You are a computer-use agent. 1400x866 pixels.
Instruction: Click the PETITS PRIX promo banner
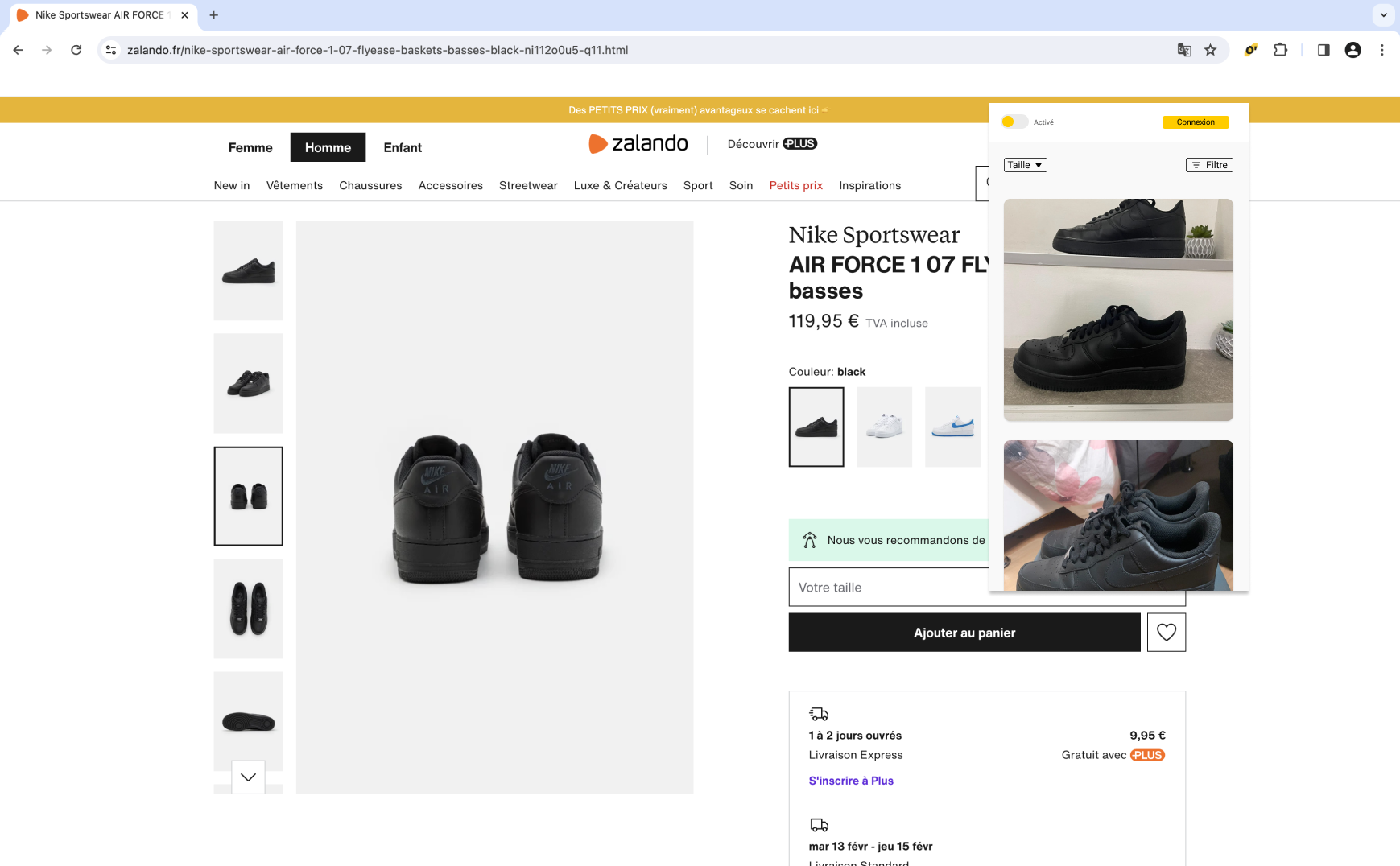(698, 110)
